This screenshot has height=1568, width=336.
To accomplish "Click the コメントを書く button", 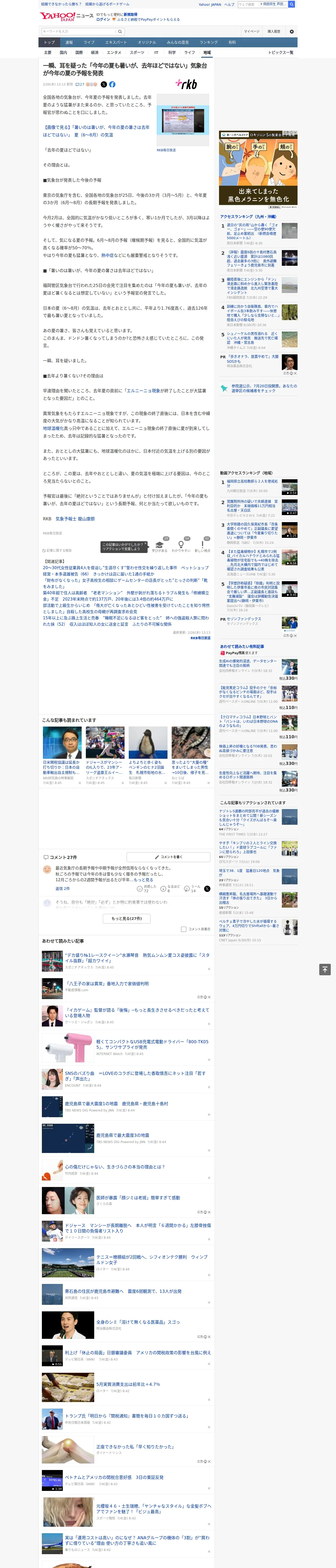I will coord(168,857).
